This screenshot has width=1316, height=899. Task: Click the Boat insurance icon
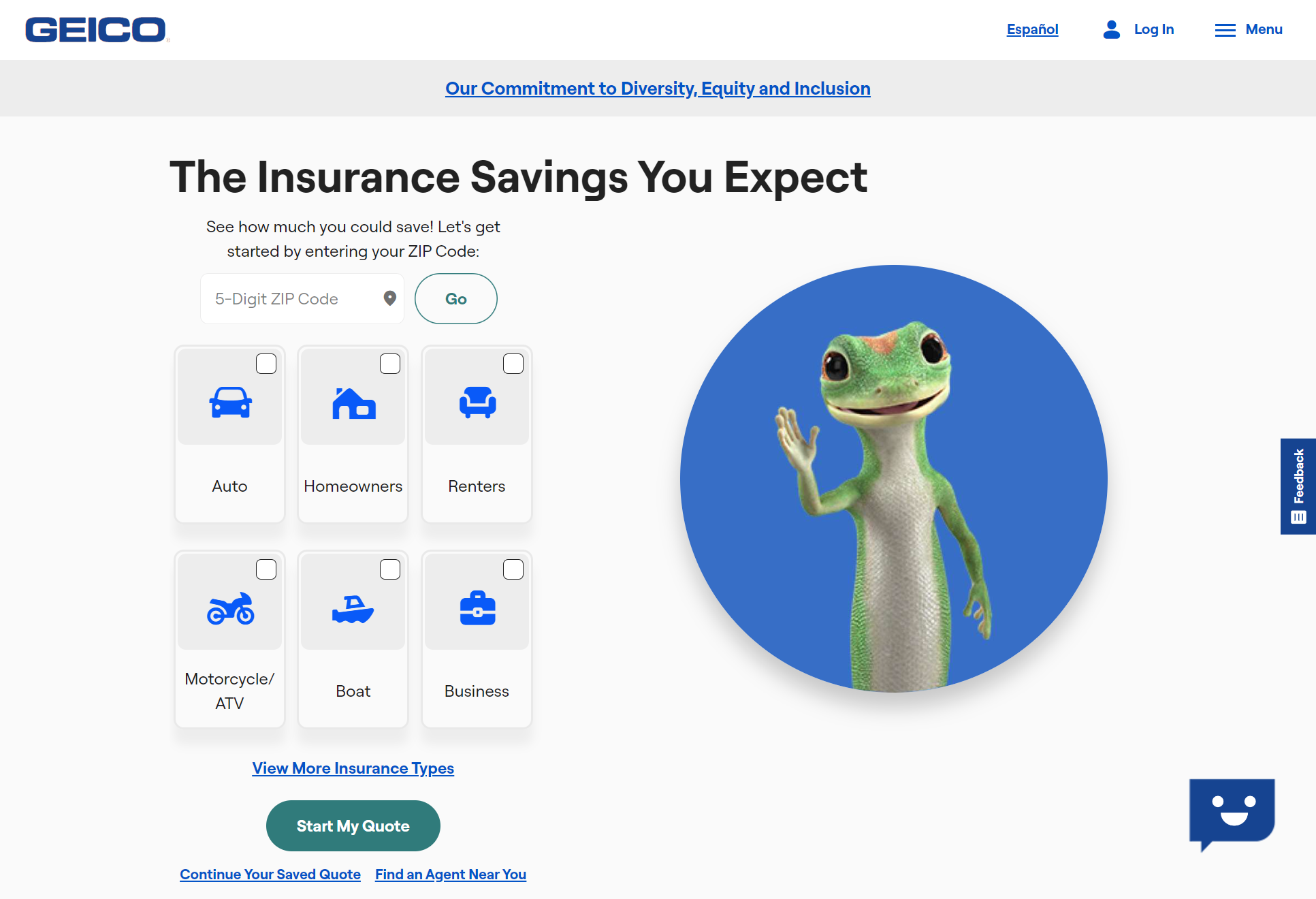[353, 608]
